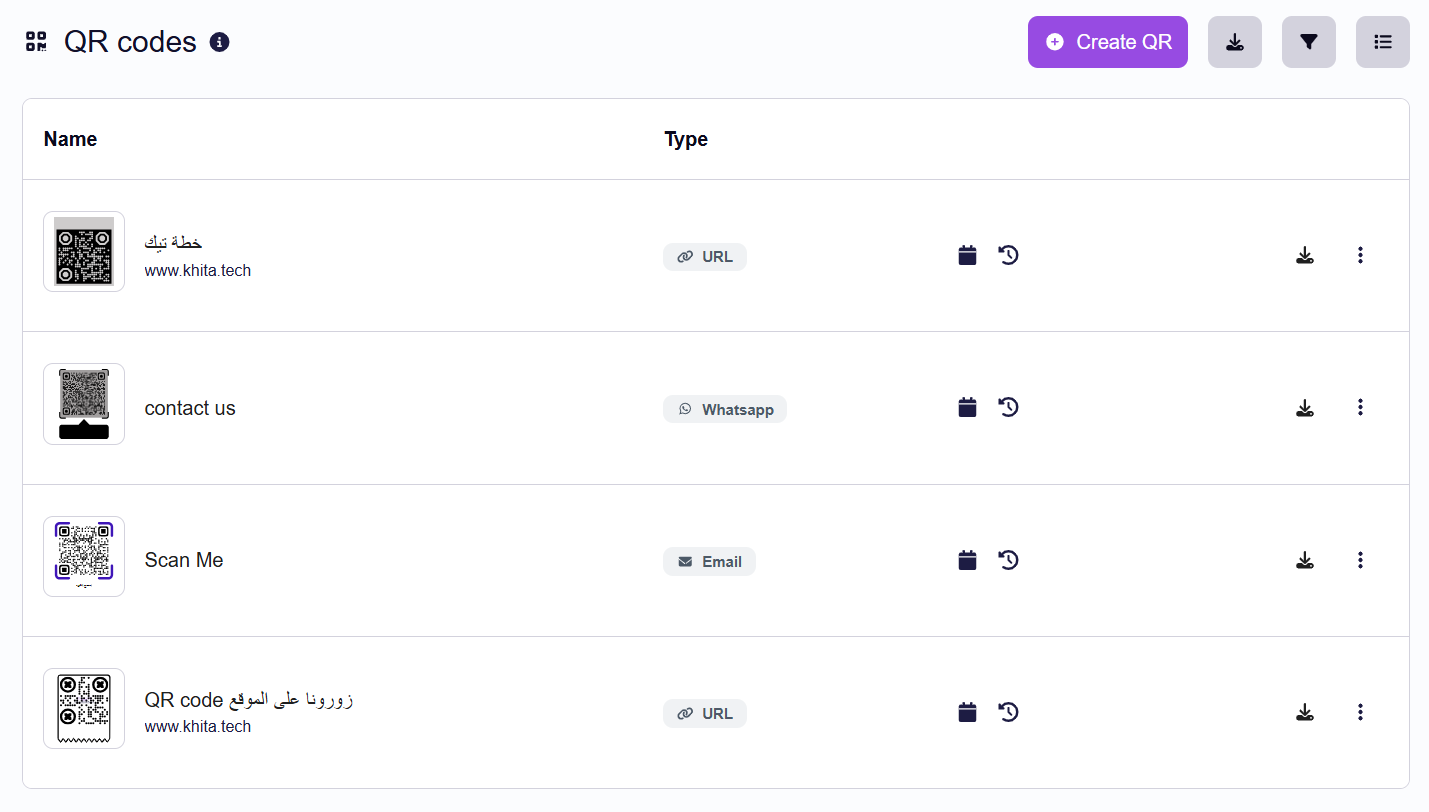The image size is (1429, 812).
Task: Click history clock icon for contact us
Action: pyautogui.click(x=1008, y=408)
